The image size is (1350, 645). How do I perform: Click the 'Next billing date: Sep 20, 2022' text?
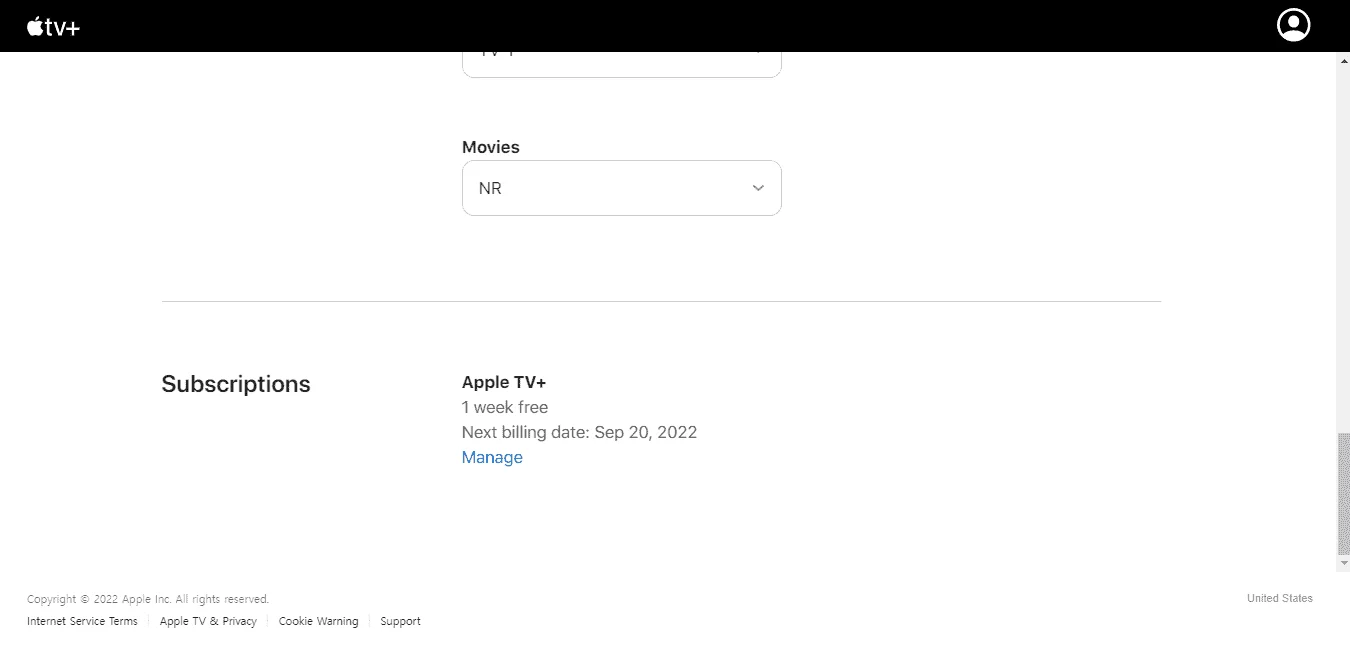pos(579,432)
